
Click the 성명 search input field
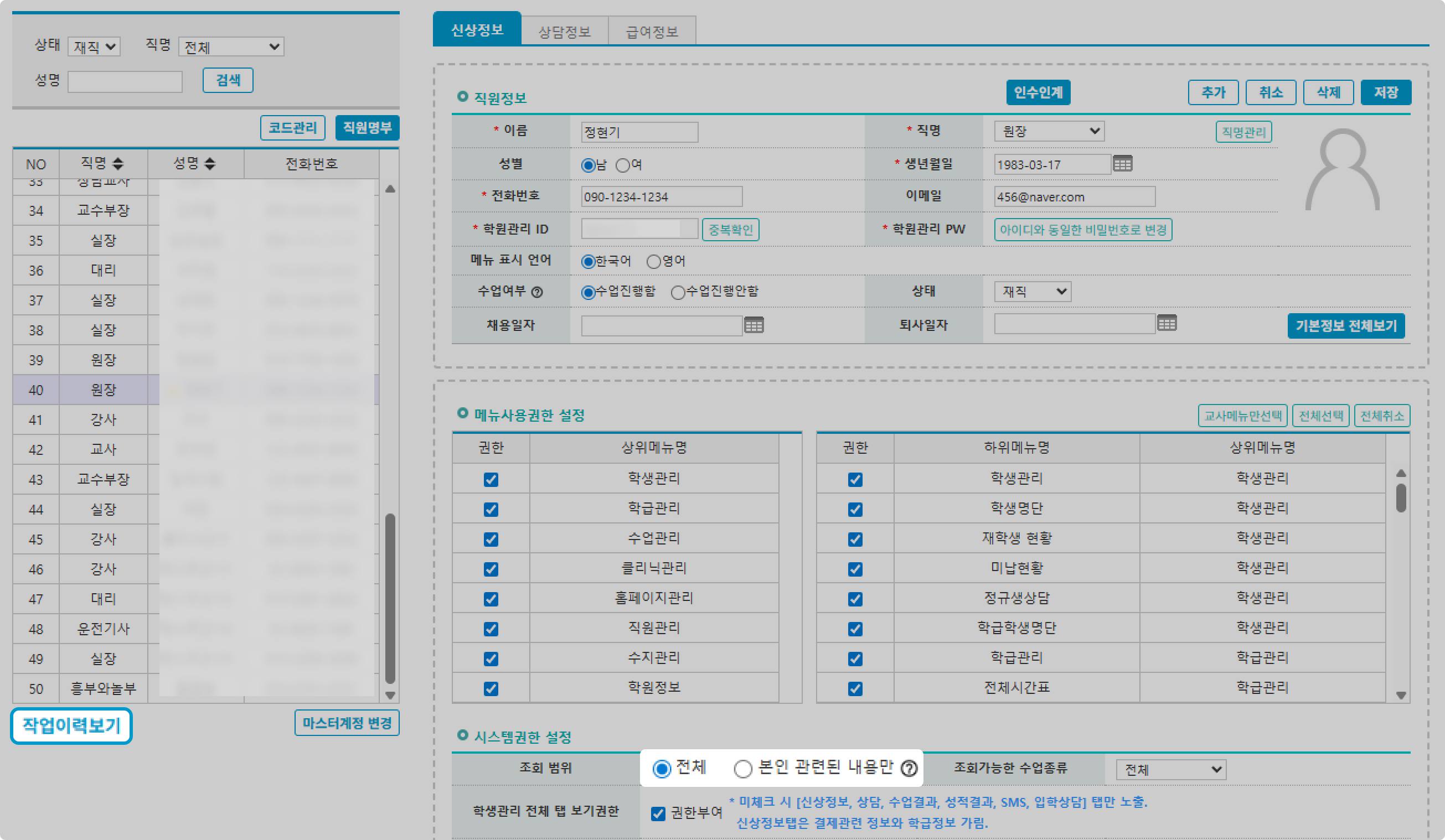pos(125,81)
